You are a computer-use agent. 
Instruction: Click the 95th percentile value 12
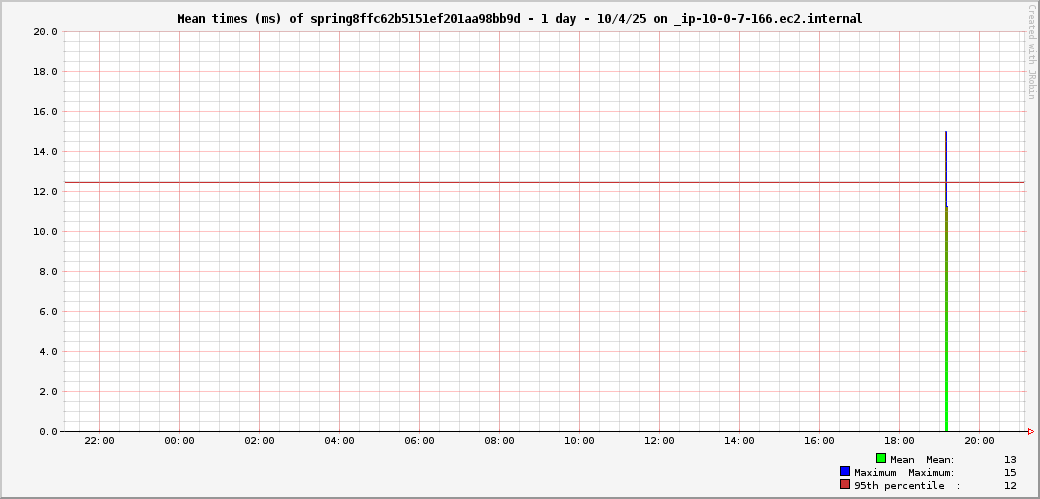[1010, 486]
